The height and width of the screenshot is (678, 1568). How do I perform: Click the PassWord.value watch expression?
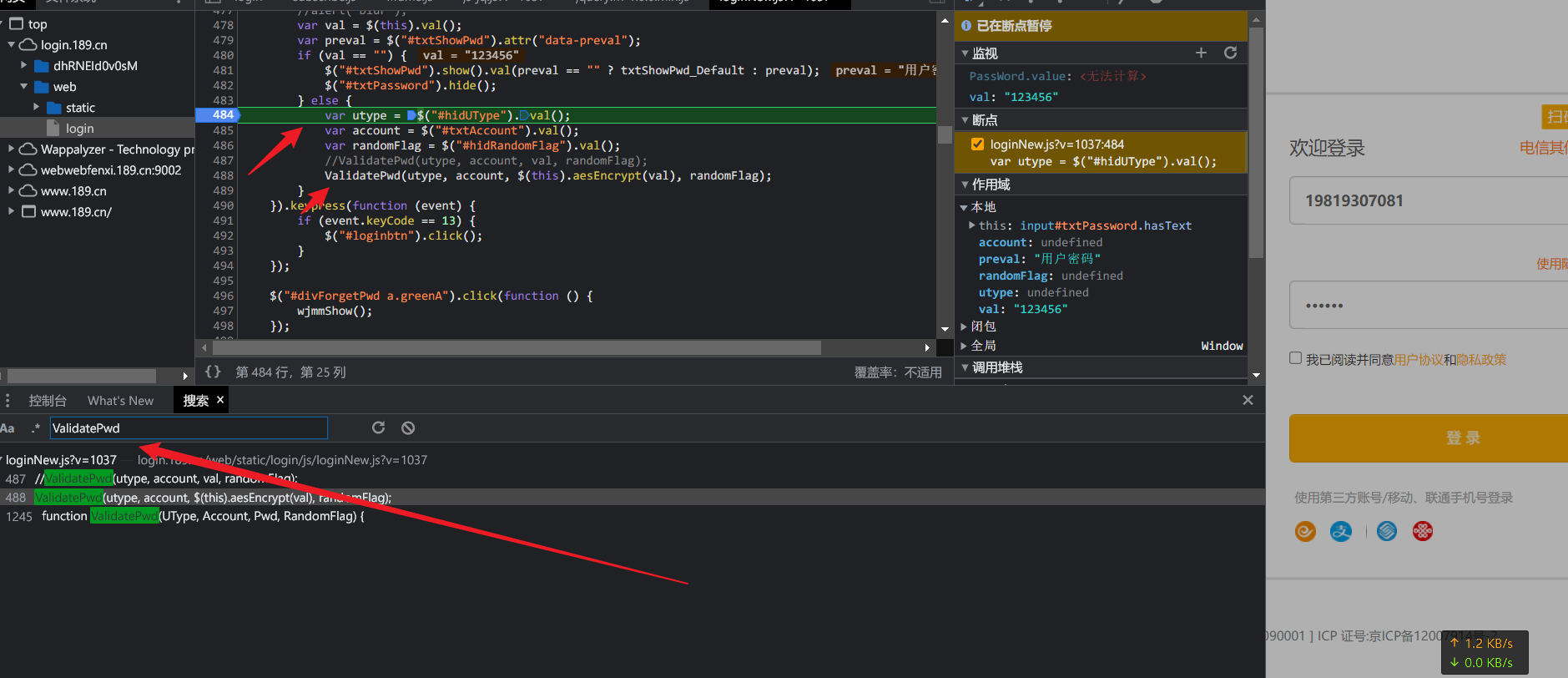(x=1058, y=76)
